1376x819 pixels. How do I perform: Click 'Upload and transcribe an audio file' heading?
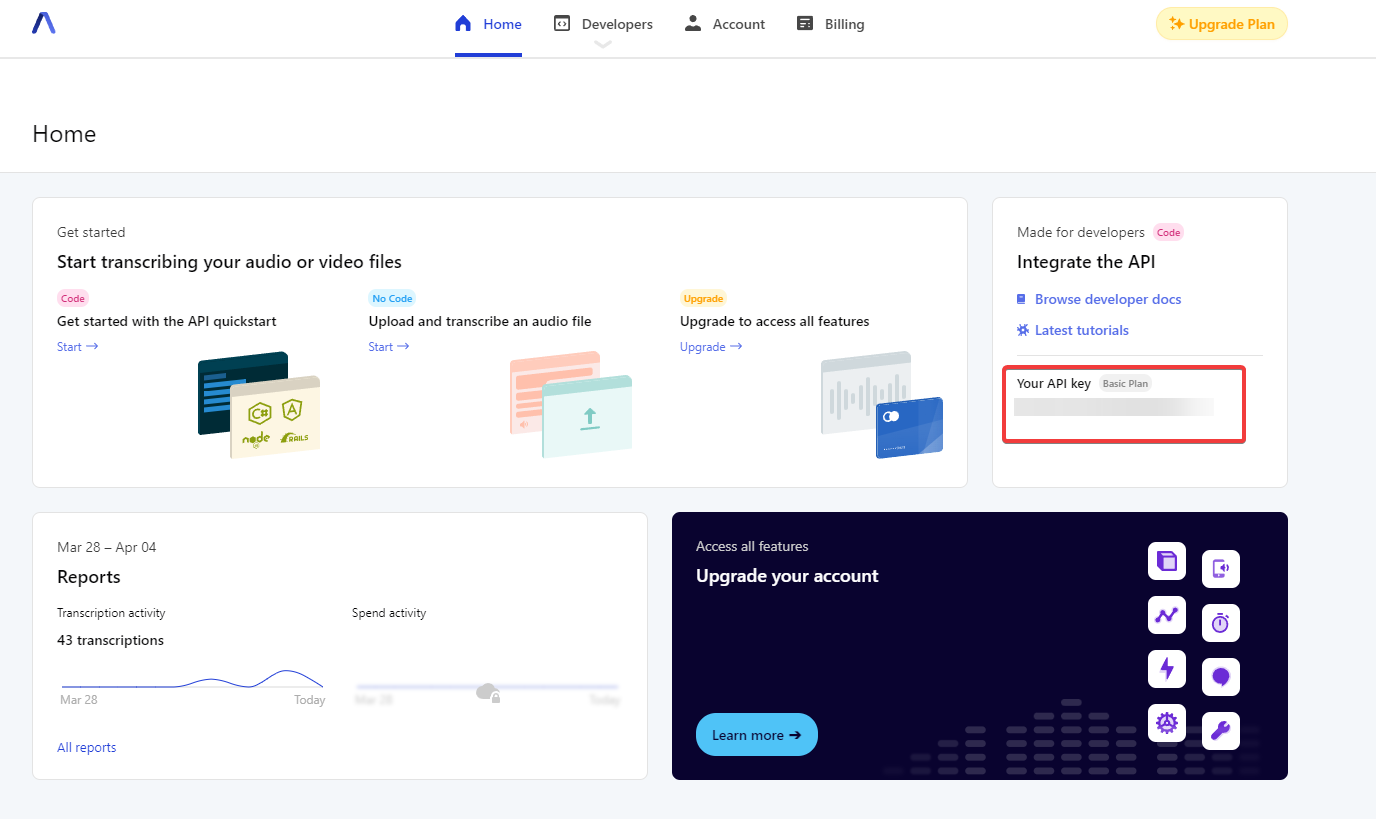[x=480, y=321]
